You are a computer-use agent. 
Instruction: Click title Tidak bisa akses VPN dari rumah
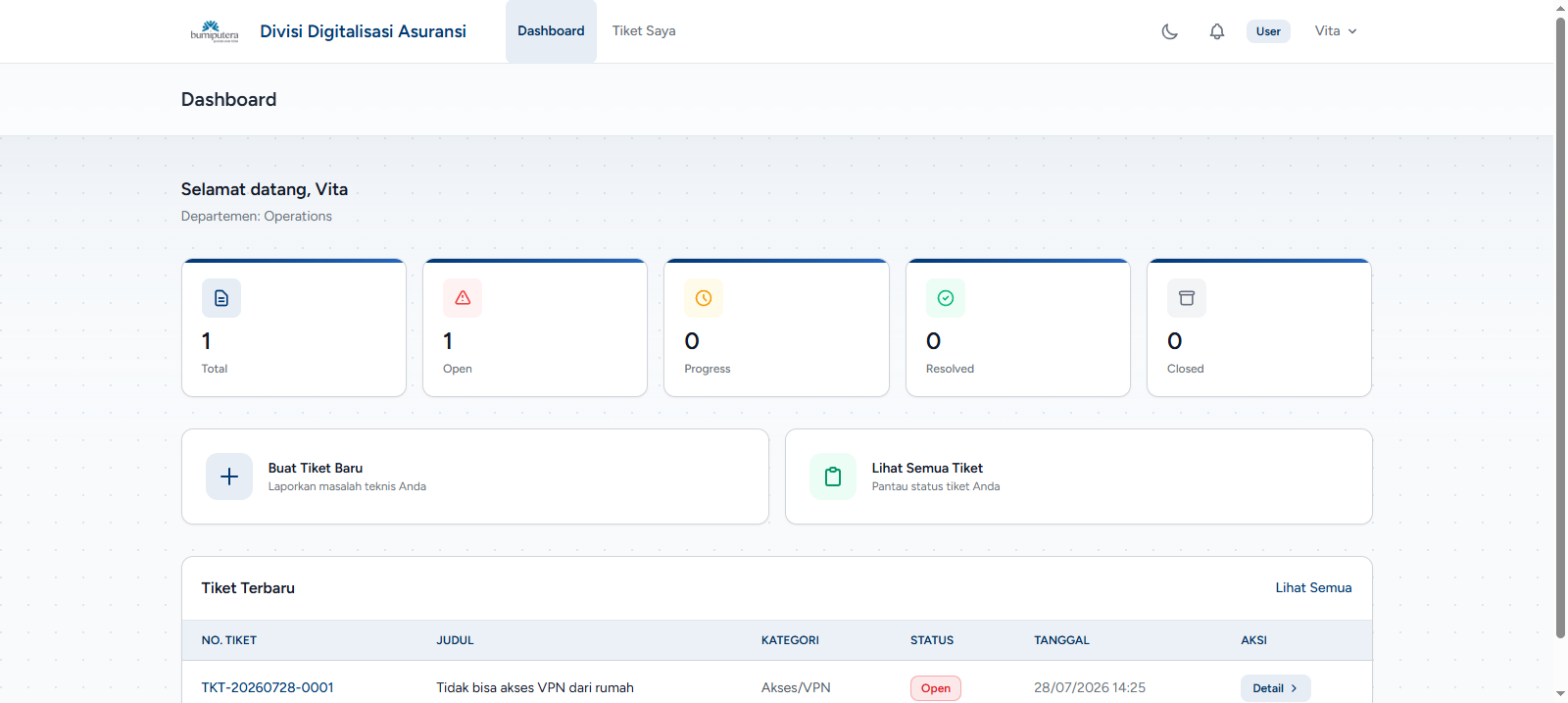535,688
